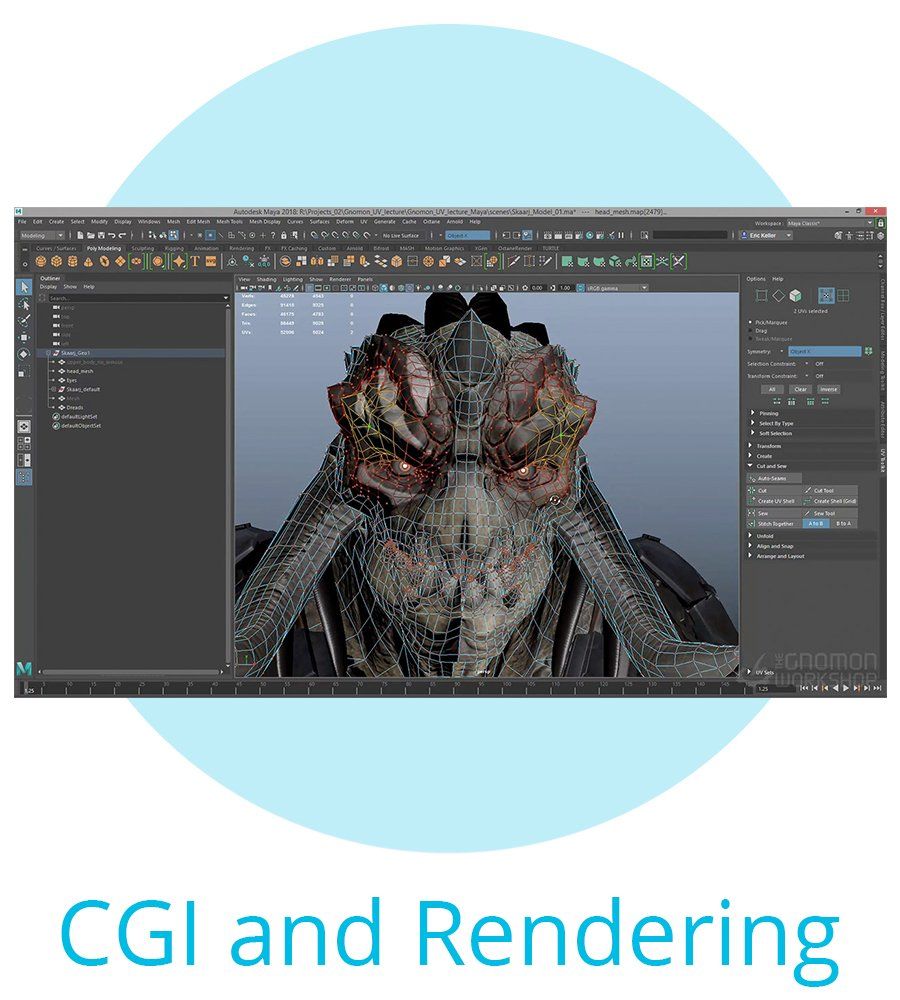Toggle the UV grid icon in UV Toolkit

pos(843,295)
